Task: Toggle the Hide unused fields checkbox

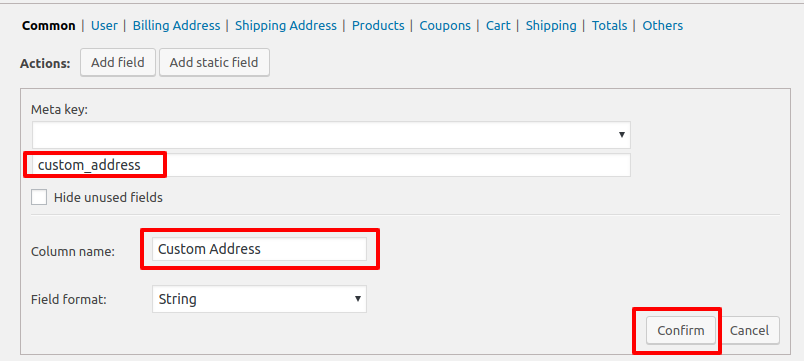Action: [39, 197]
